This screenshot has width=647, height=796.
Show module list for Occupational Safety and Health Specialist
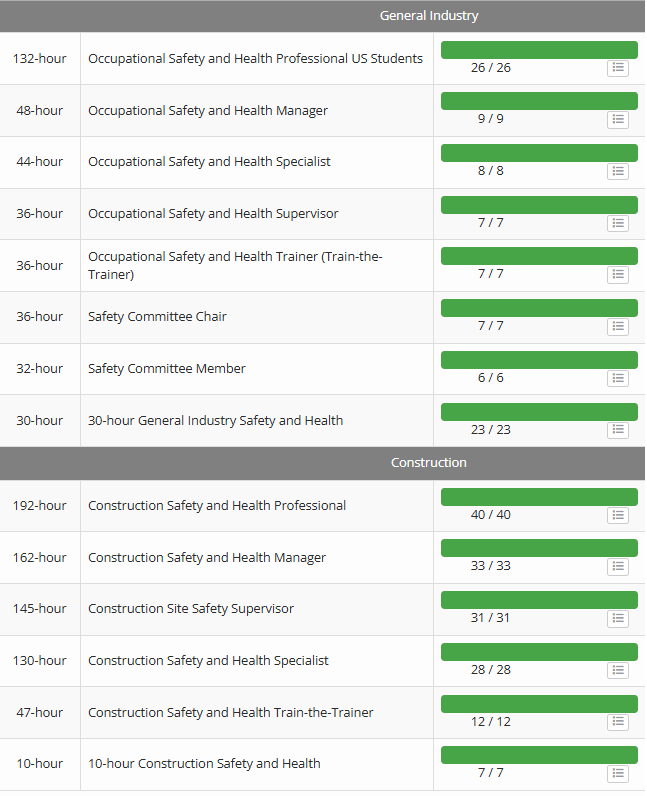click(x=618, y=171)
